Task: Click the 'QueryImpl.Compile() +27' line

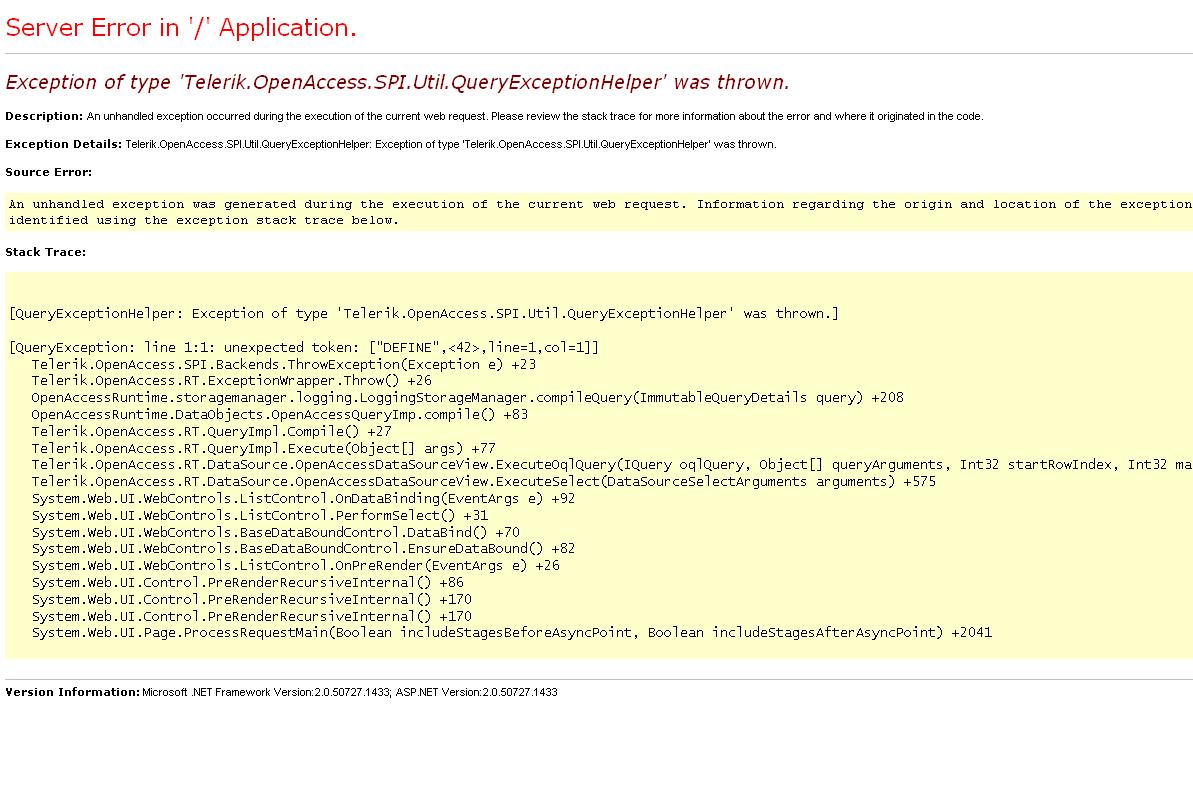Action: click(x=212, y=431)
